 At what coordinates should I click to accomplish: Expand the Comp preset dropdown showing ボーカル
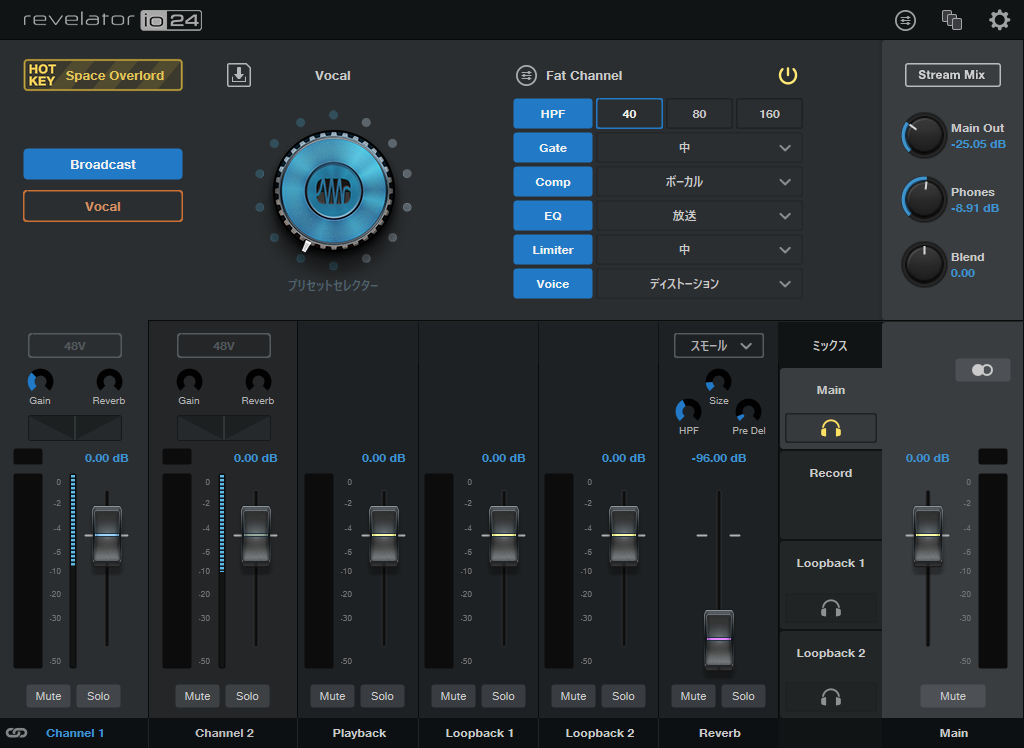click(699, 182)
